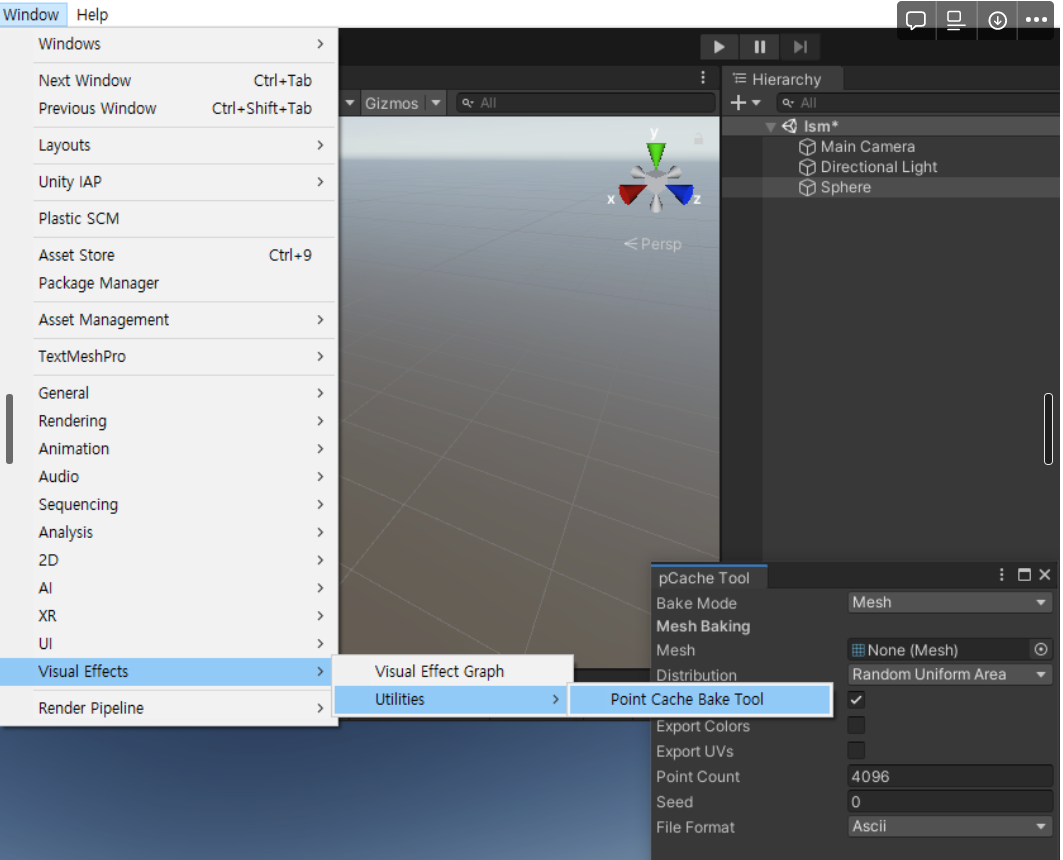Open the Hierarchy create dropdown arrow

(756, 103)
